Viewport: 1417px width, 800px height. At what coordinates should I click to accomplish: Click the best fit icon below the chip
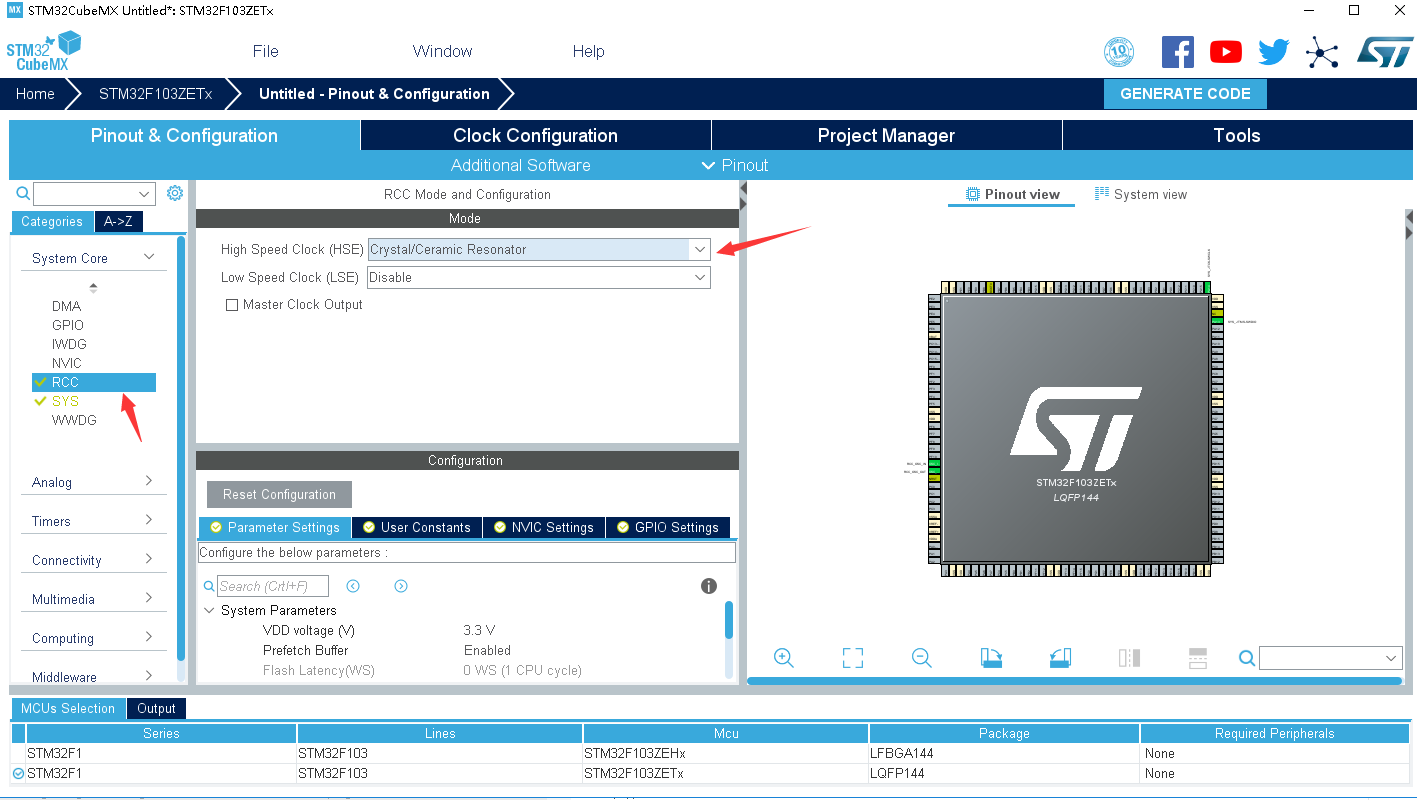[x=852, y=657]
